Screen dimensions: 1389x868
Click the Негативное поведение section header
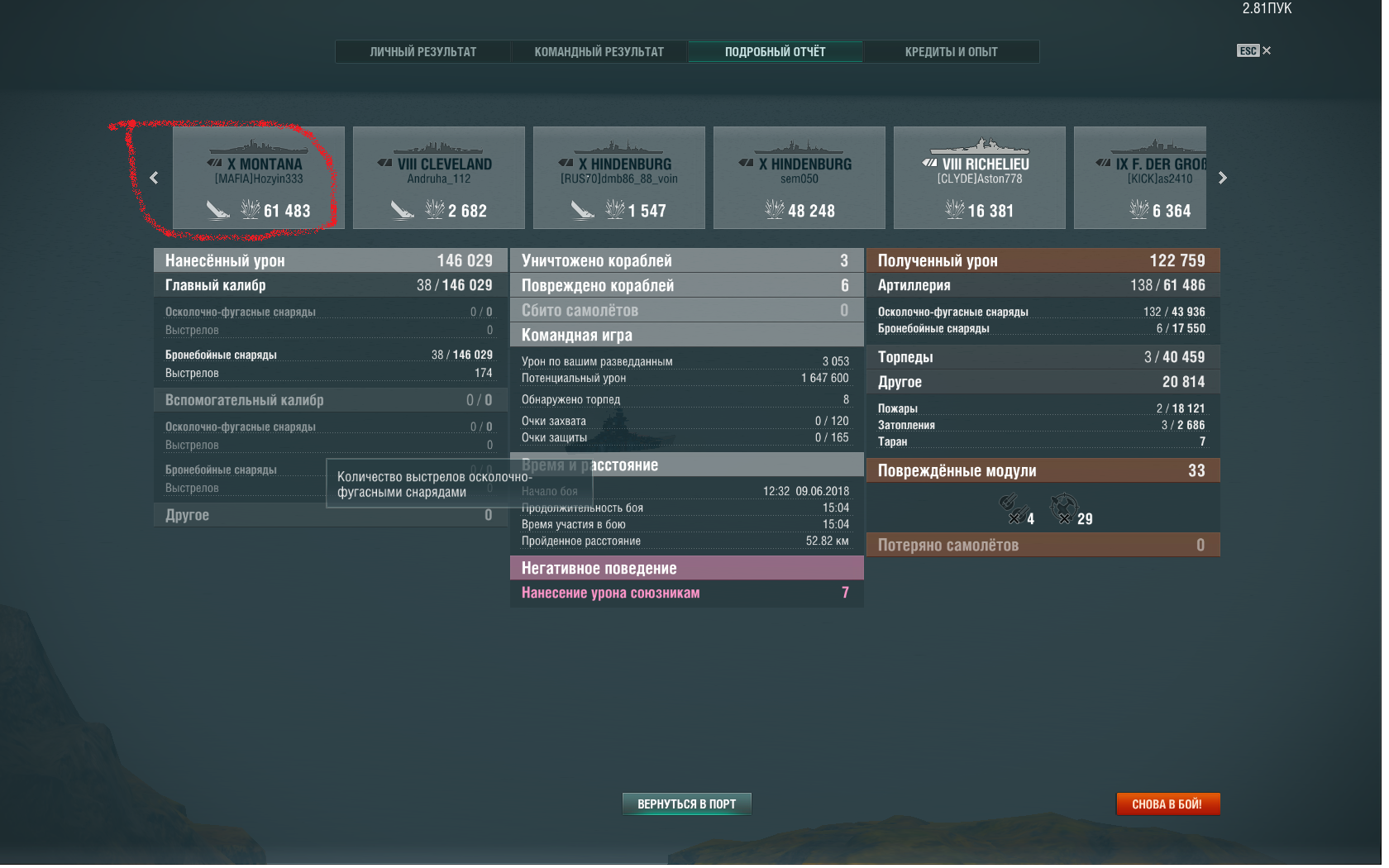(x=687, y=568)
